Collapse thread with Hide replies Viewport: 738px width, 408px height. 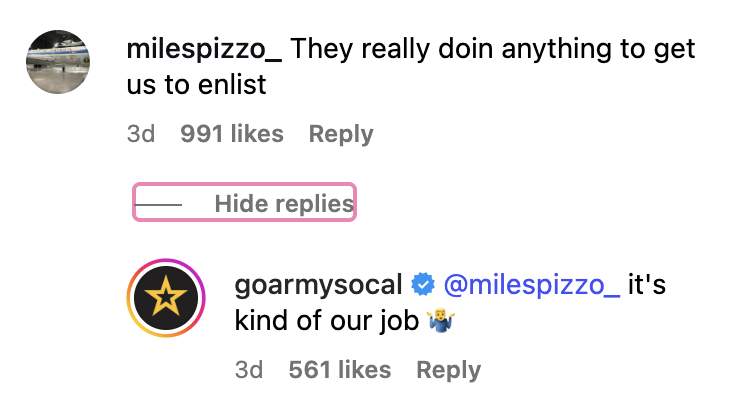[284, 204]
